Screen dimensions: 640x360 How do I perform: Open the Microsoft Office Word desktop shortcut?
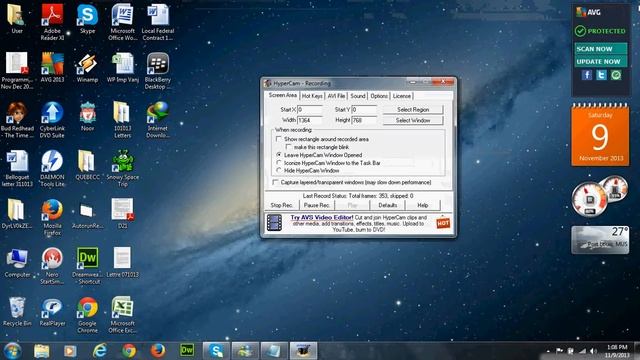coord(122,21)
